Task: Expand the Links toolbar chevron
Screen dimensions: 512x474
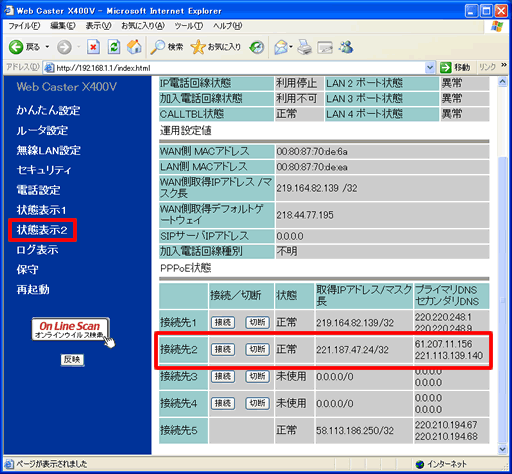Action: 504,65
